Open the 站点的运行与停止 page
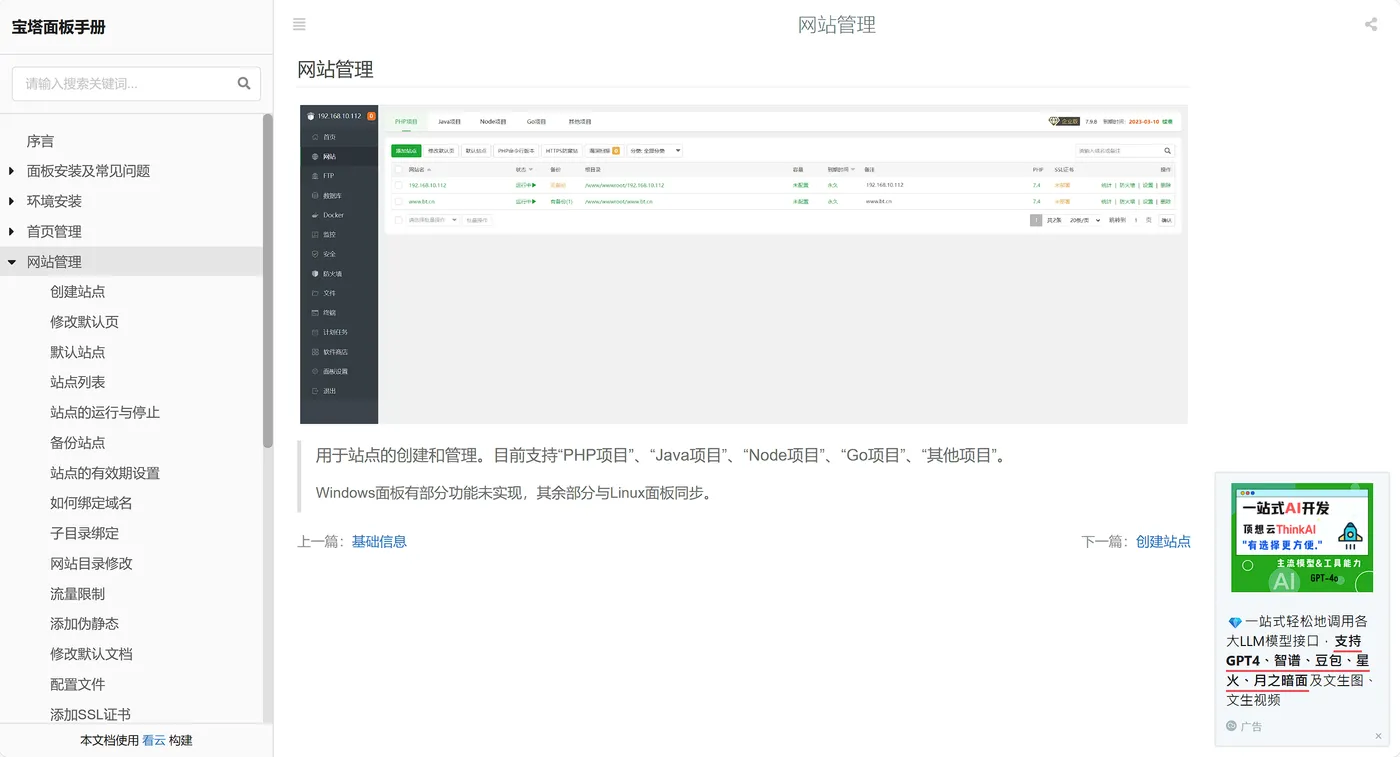The width and height of the screenshot is (1400, 757). pyautogui.click(x=105, y=412)
